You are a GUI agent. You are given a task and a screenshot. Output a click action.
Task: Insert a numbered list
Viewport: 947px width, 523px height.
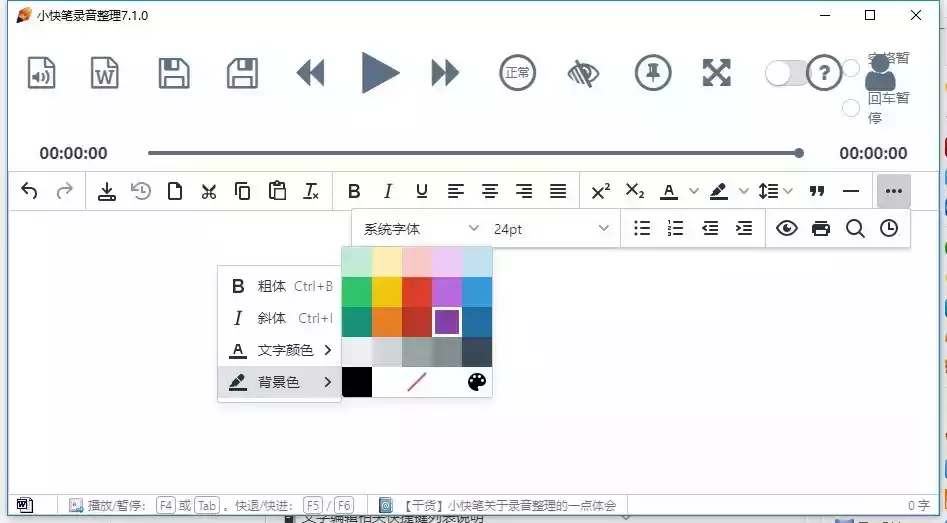(675, 228)
